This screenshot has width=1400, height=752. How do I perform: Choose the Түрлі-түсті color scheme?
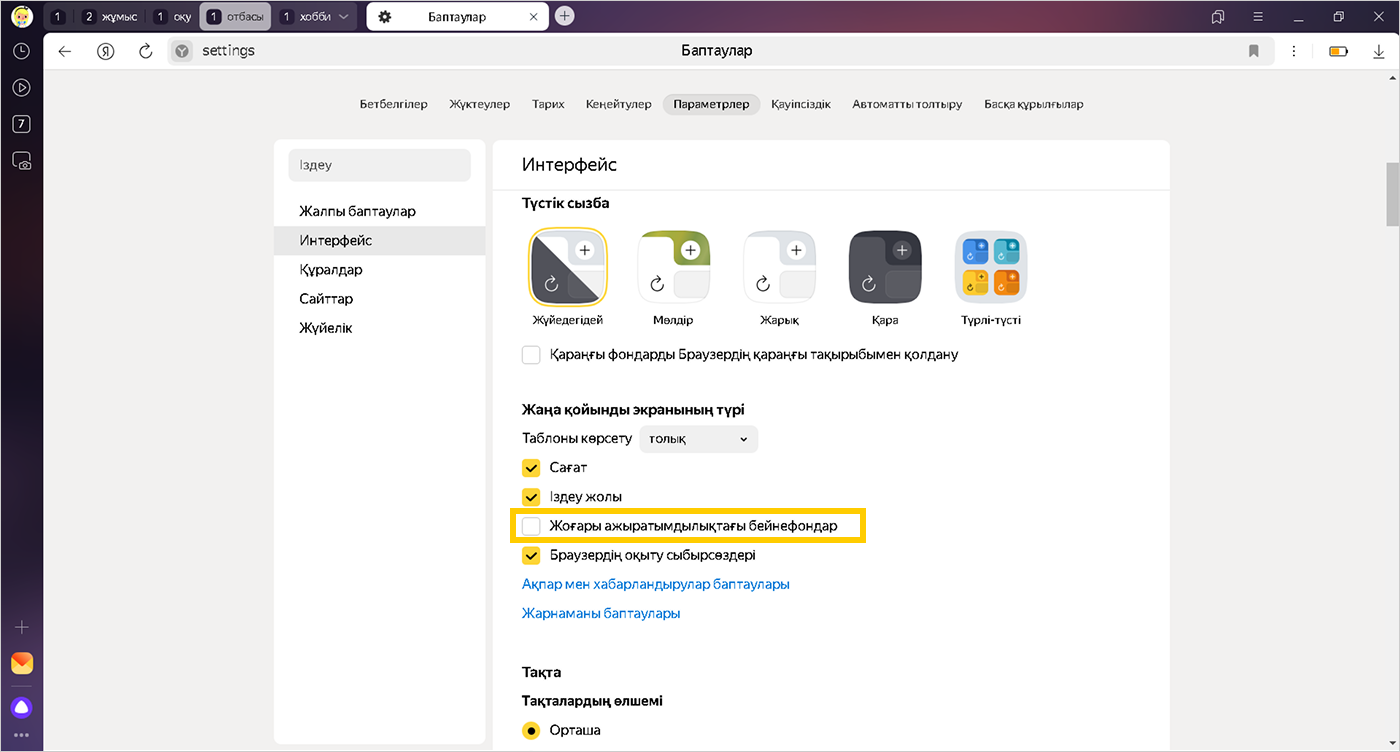[x=990, y=267]
